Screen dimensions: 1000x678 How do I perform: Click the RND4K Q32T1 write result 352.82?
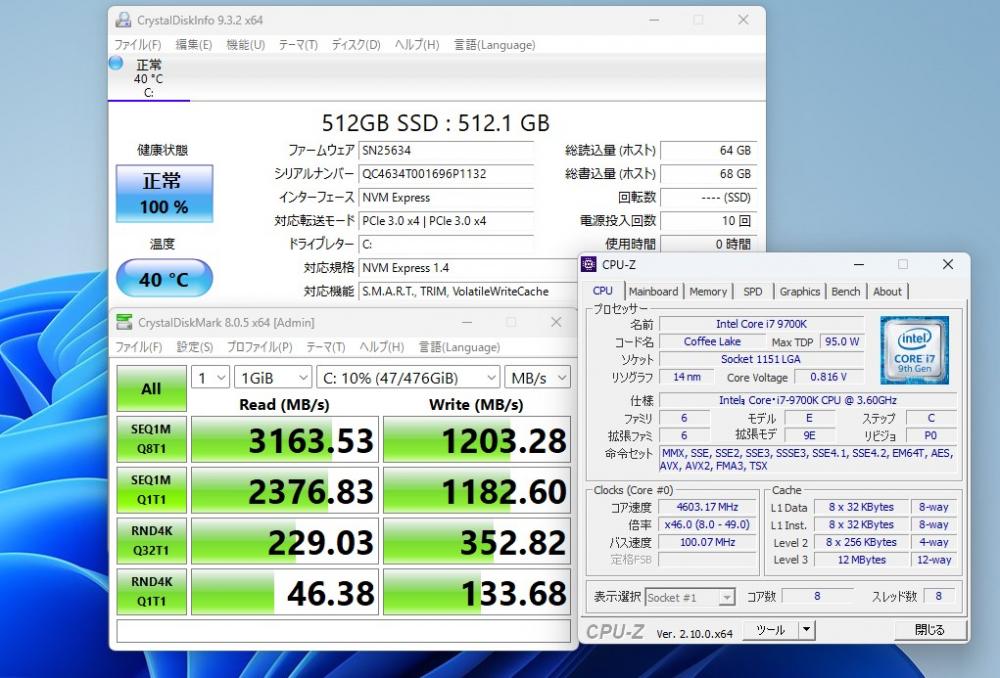click(477, 542)
